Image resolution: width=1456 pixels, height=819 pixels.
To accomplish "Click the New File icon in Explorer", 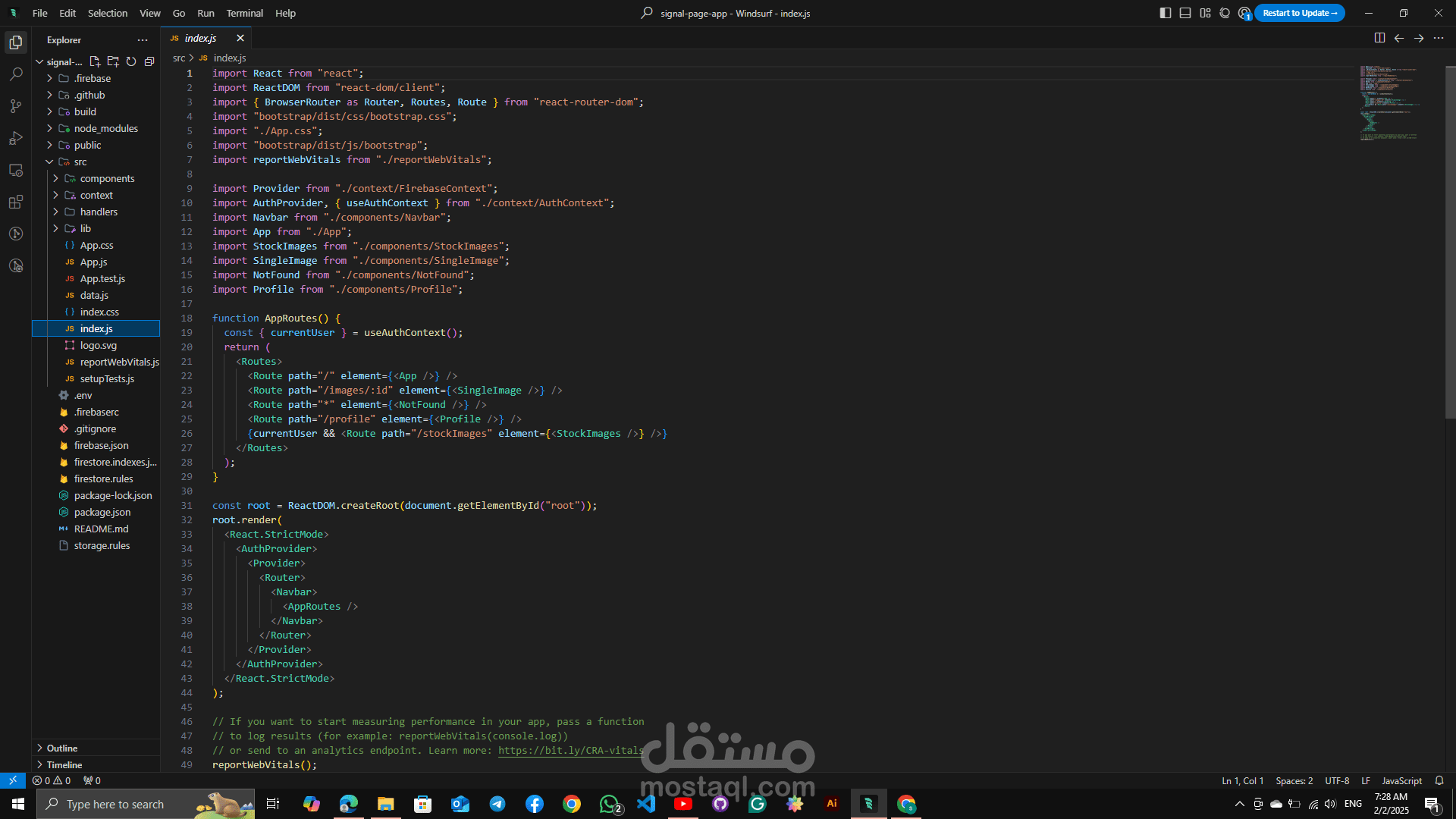I will pos(95,61).
